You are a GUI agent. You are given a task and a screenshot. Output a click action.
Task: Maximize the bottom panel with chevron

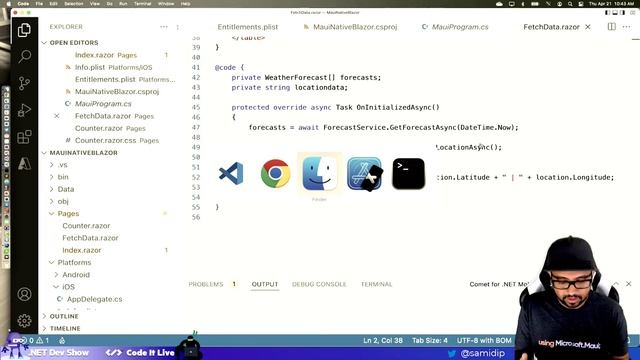click(x=616, y=284)
